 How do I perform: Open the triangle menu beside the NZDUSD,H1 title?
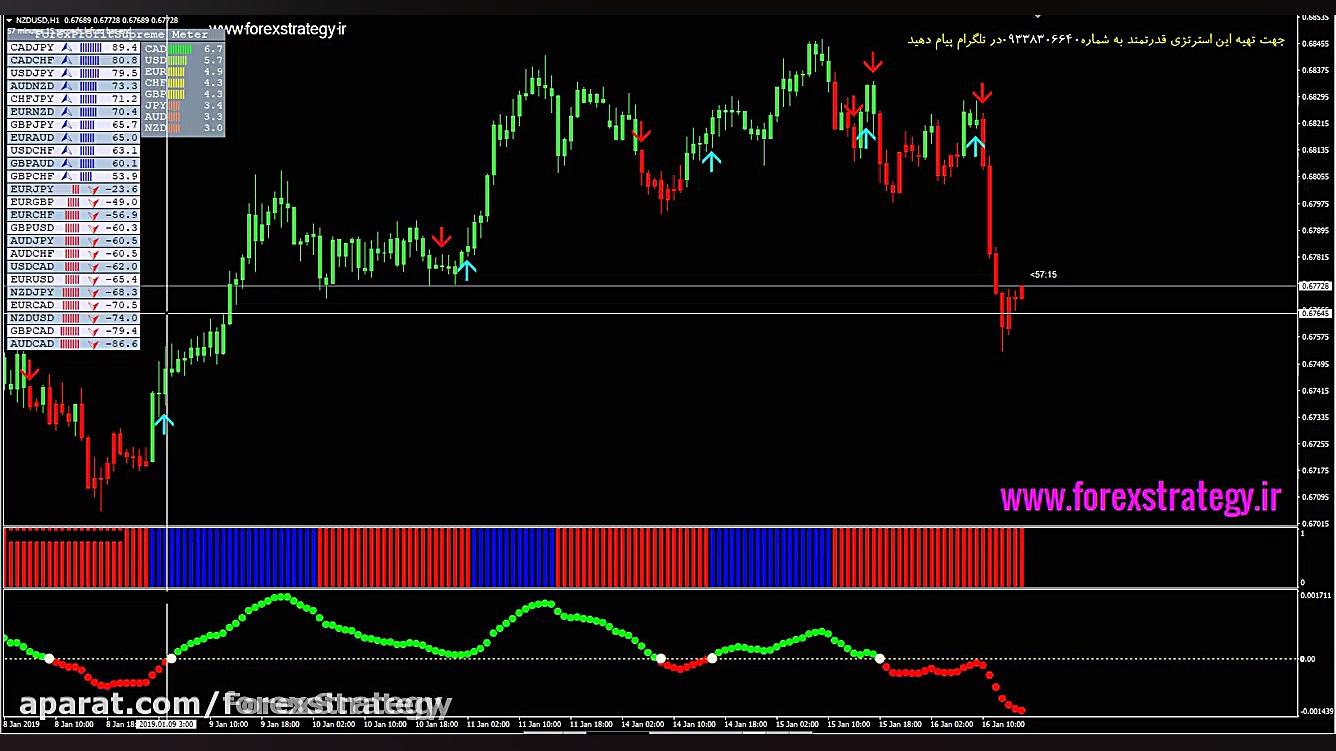[x=9, y=19]
